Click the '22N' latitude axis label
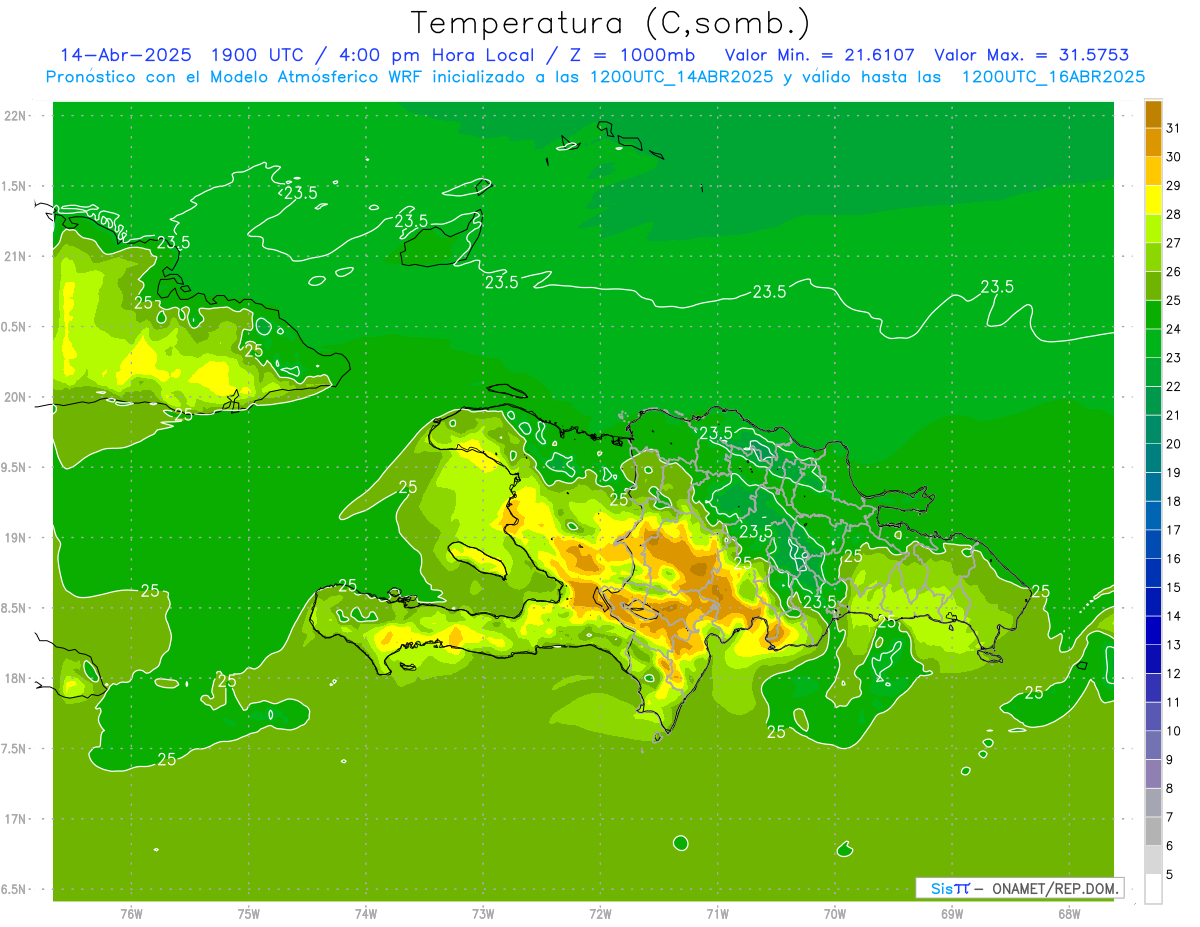 (x=15, y=116)
